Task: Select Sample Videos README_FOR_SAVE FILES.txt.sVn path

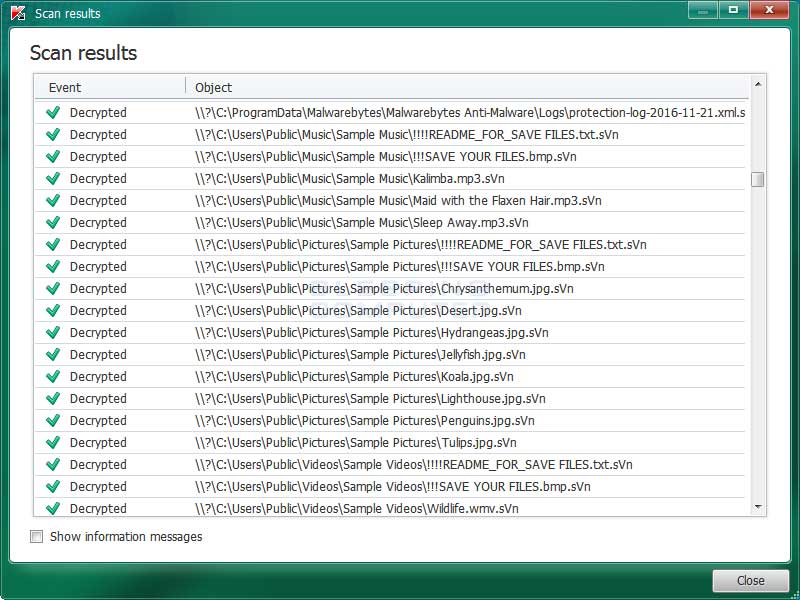Action: tap(414, 464)
